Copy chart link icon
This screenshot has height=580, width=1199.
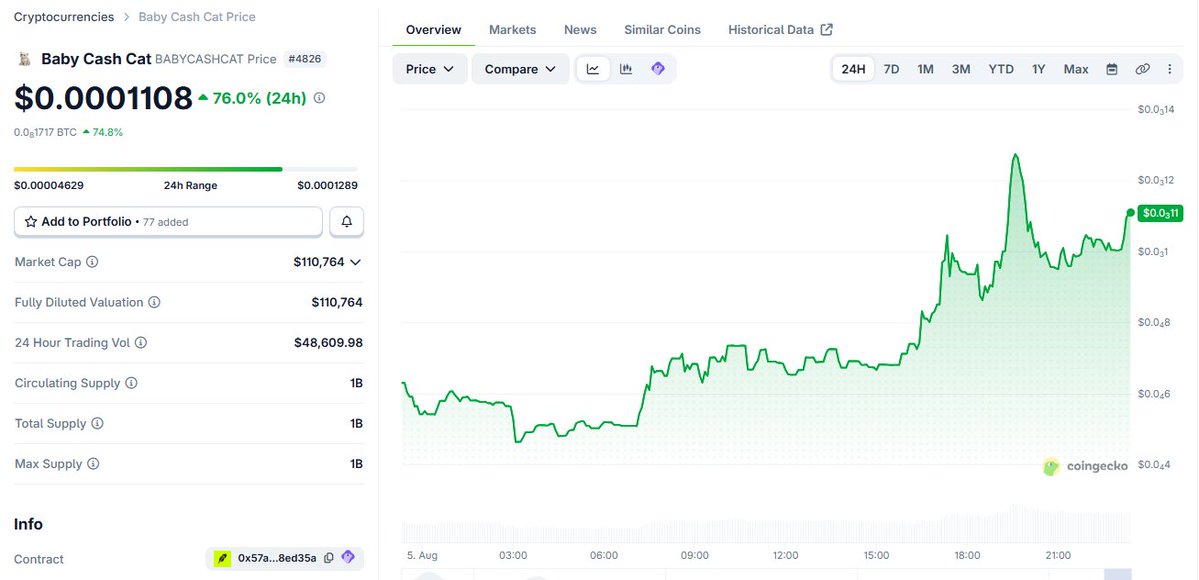(x=1142, y=69)
